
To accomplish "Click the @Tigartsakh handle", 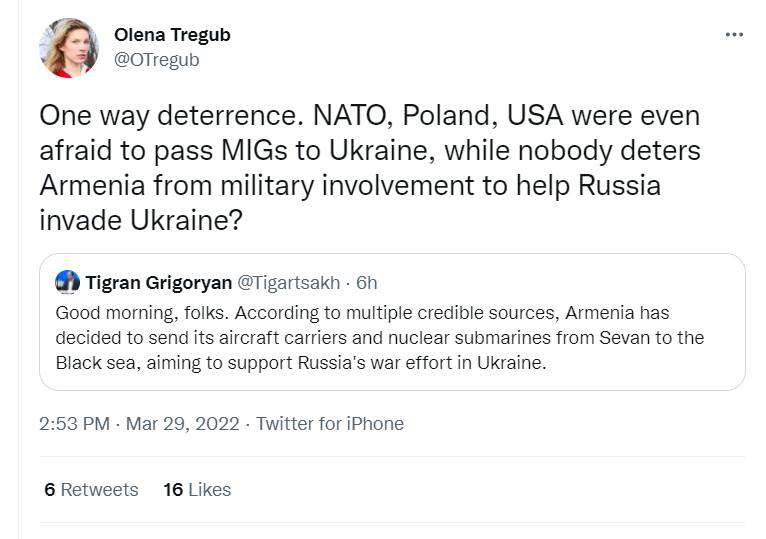I will (290, 283).
